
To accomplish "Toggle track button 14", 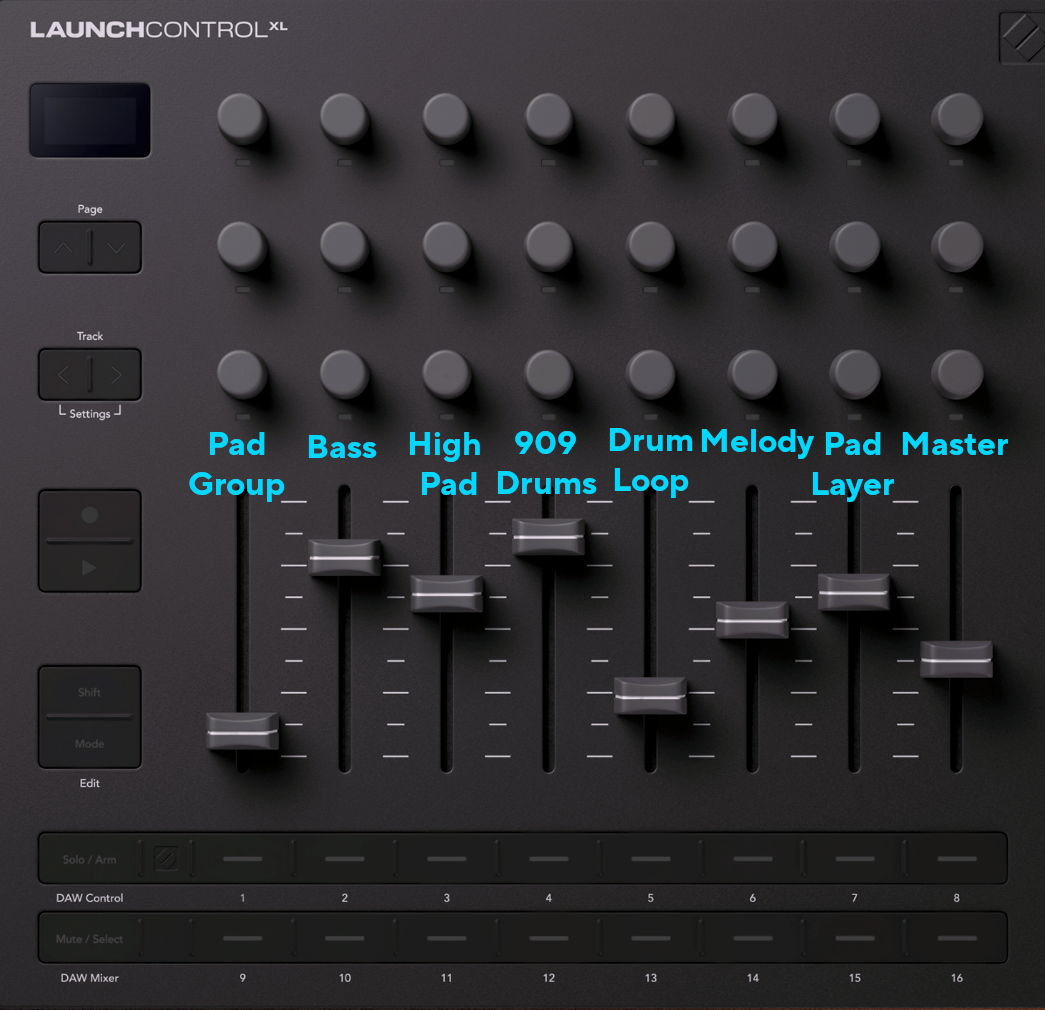I will coord(752,938).
